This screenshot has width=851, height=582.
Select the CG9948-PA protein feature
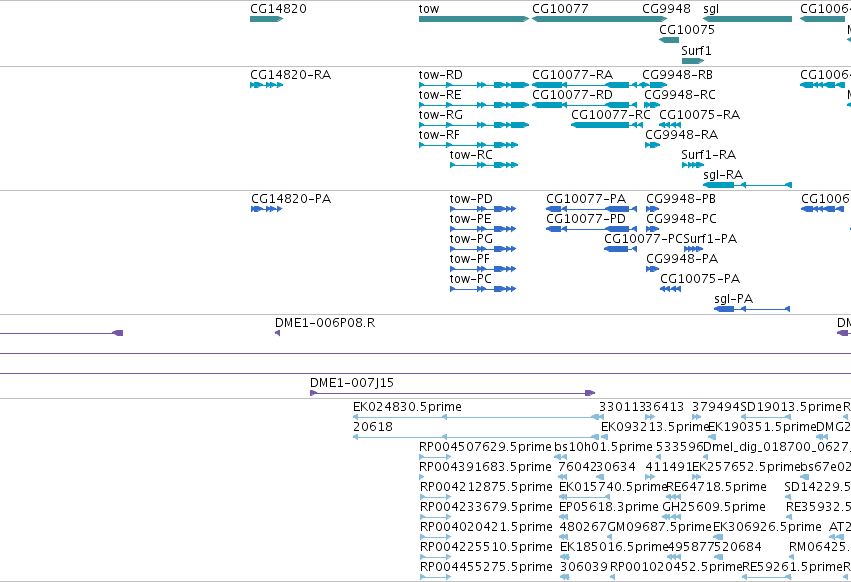[652, 269]
